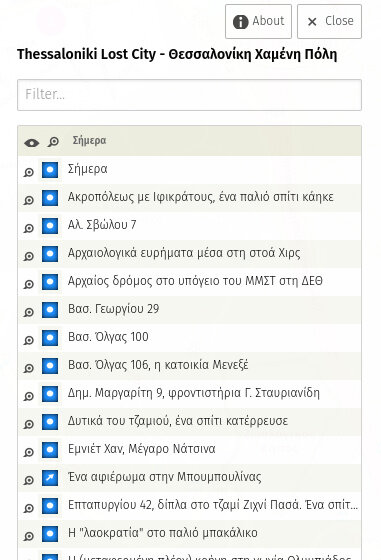This screenshot has width=381, height=560.
Task: Click zoom-to-layer magnifier in Σήμερα header
Action: (53, 142)
